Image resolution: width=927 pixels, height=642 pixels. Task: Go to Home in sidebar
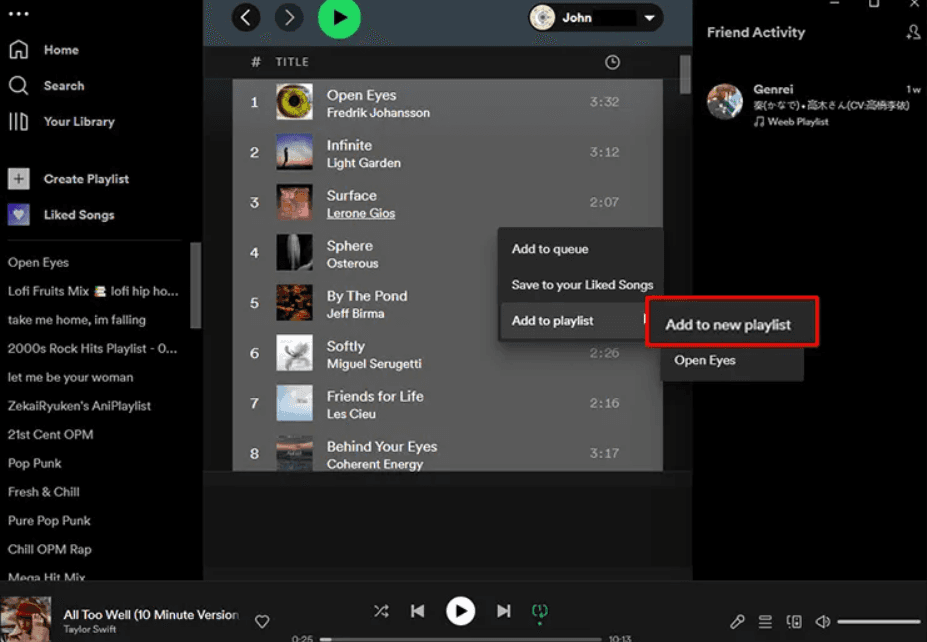click(x=61, y=50)
